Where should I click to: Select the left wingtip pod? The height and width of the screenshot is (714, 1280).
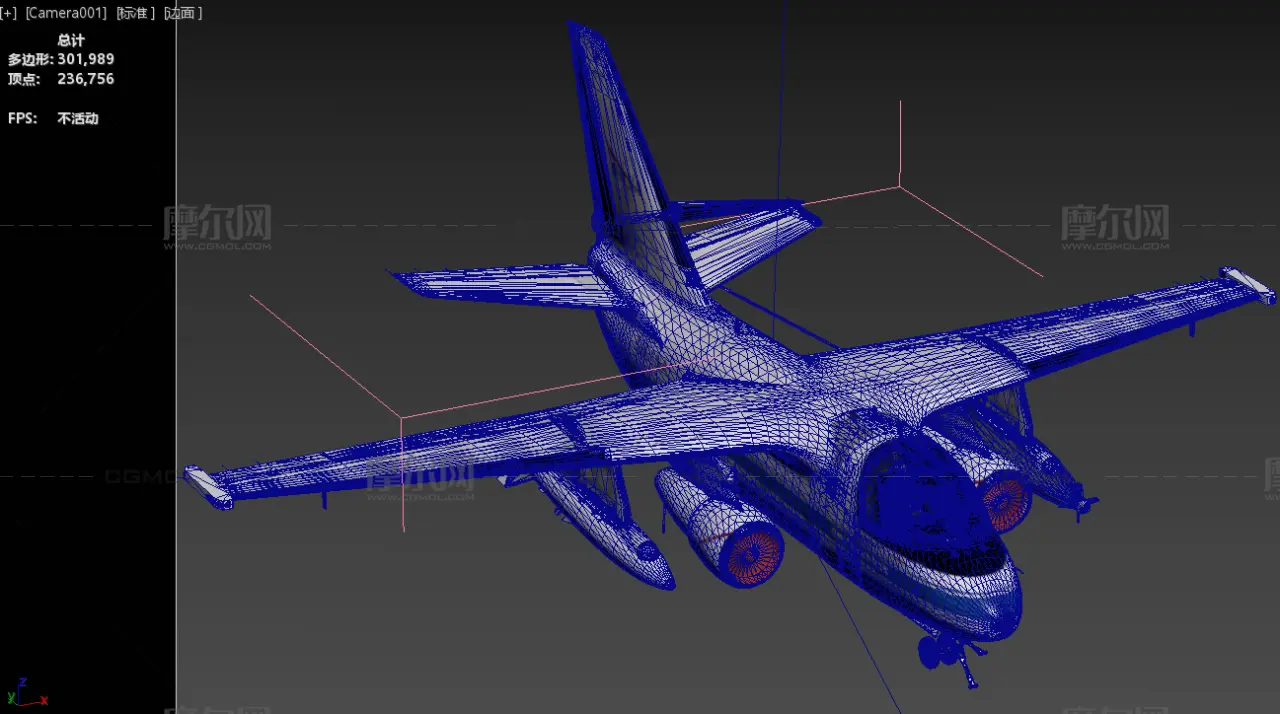click(x=208, y=487)
